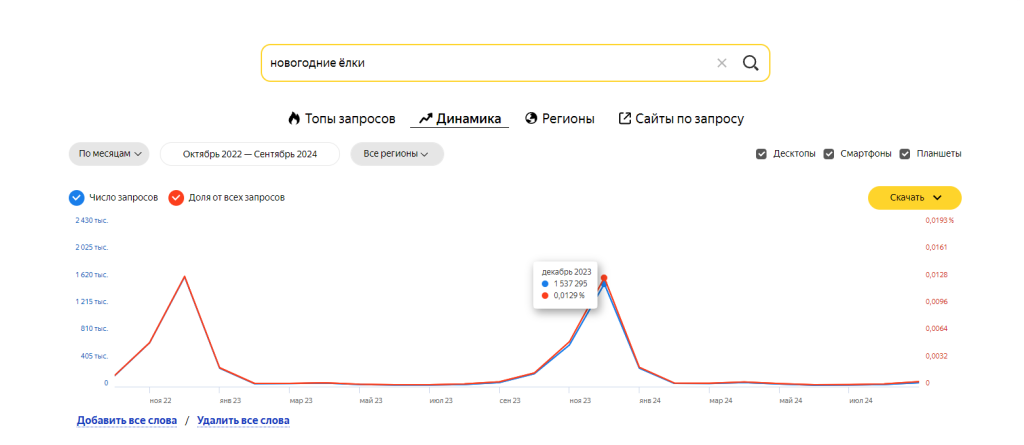This screenshot has width=1024, height=445.
Task: Click the December 2023 red data point
Action: [604, 278]
